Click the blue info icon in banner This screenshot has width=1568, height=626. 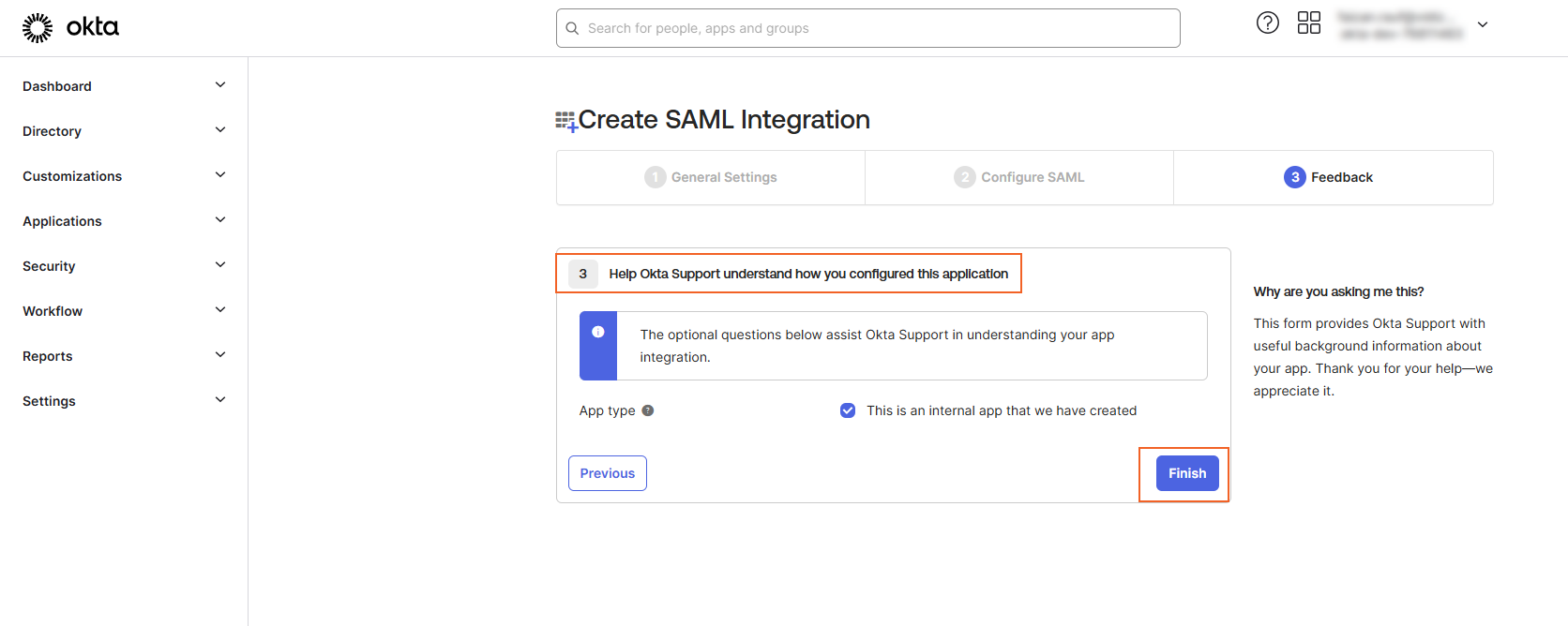[598, 332]
